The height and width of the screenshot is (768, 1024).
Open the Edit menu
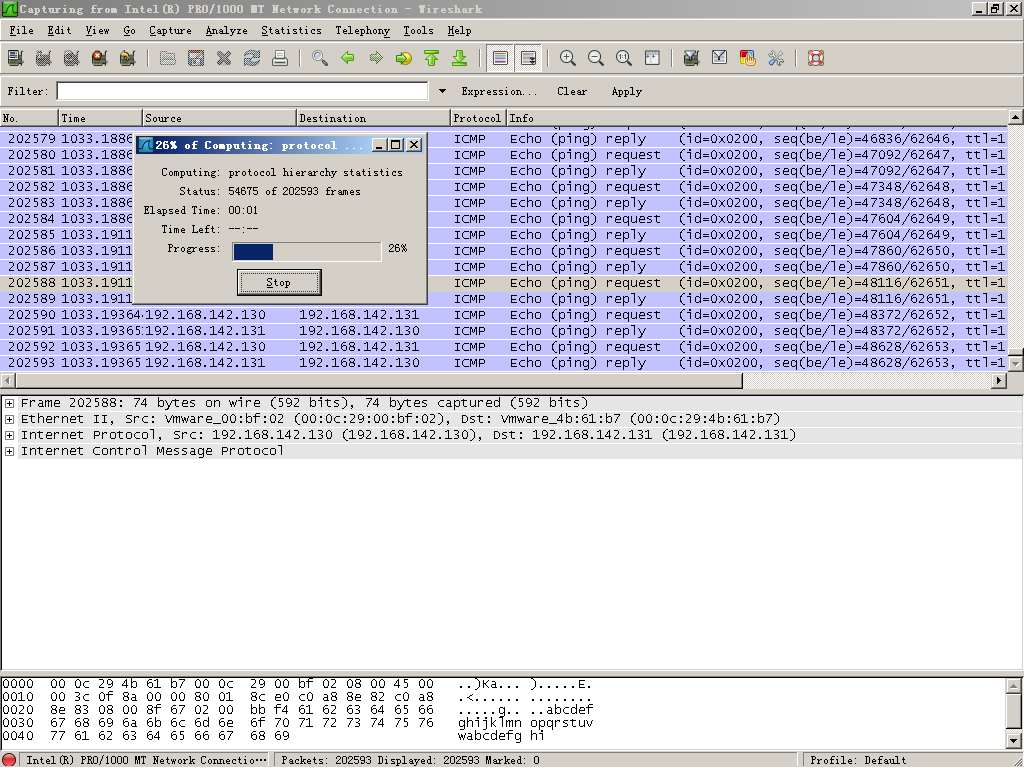point(59,30)
